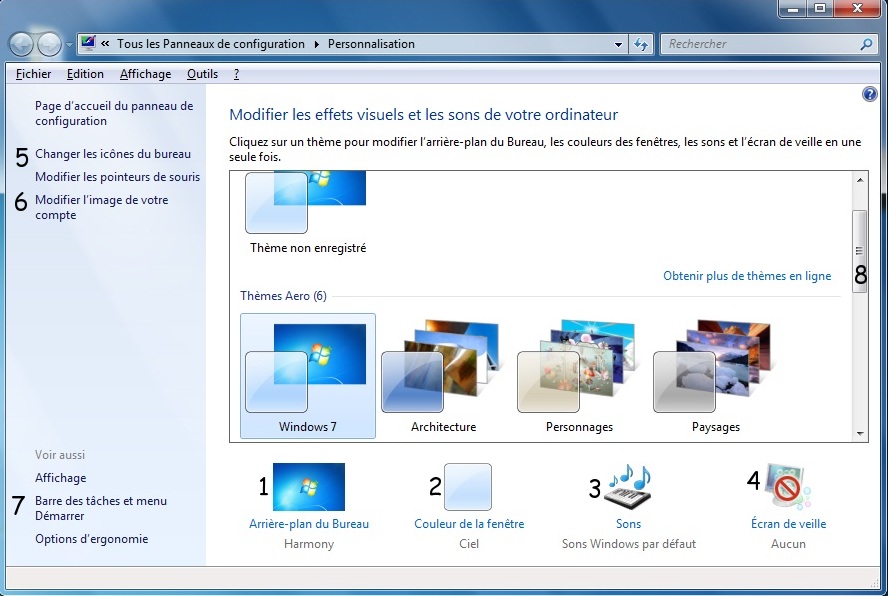Open the address bar history dropdown arrow
This screenshot has width=889, height=596.
pyautogui.click(x=618, y=44)
